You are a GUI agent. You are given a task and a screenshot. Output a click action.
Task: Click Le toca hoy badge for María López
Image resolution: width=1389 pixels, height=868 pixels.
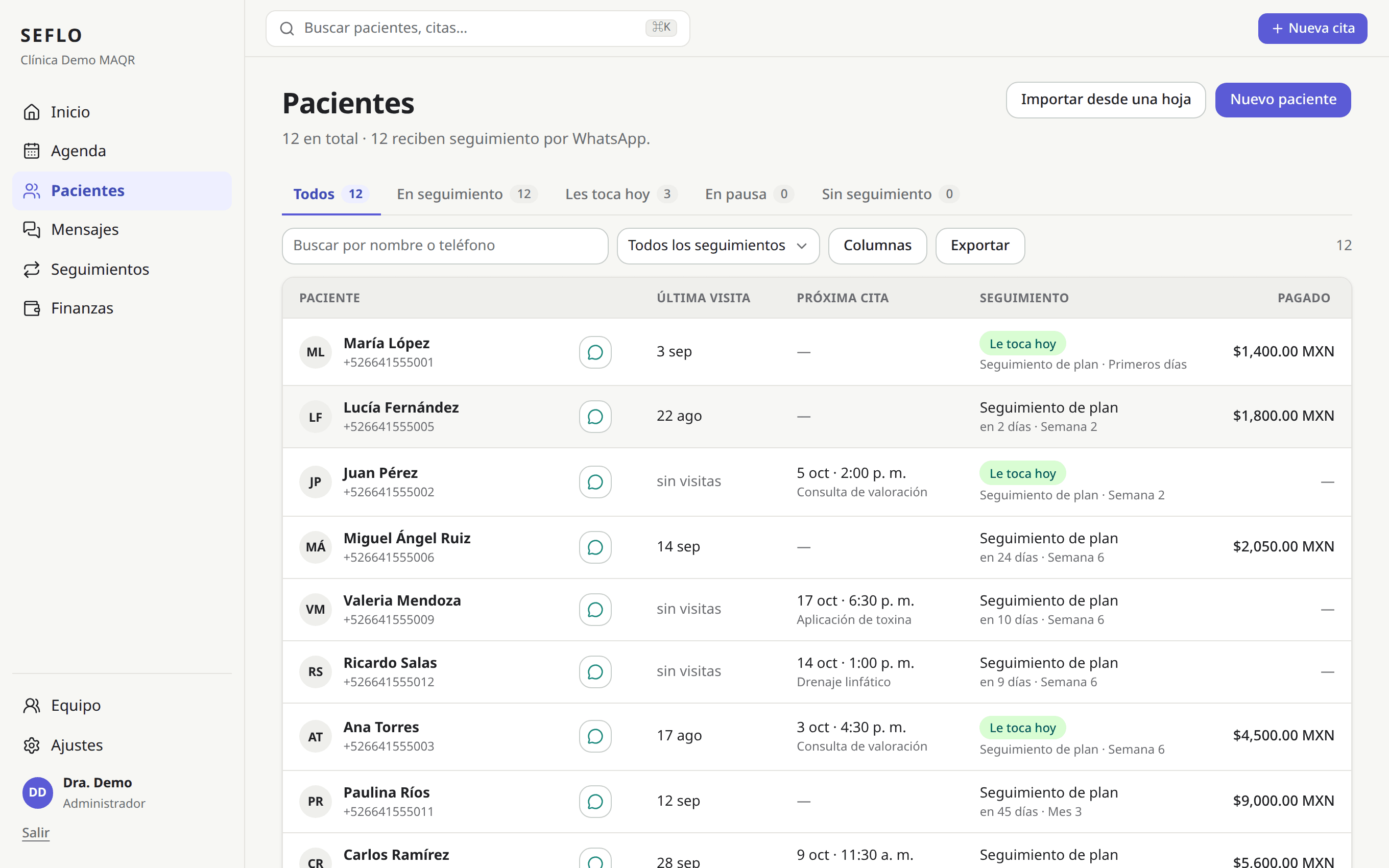click(1022, 344)
